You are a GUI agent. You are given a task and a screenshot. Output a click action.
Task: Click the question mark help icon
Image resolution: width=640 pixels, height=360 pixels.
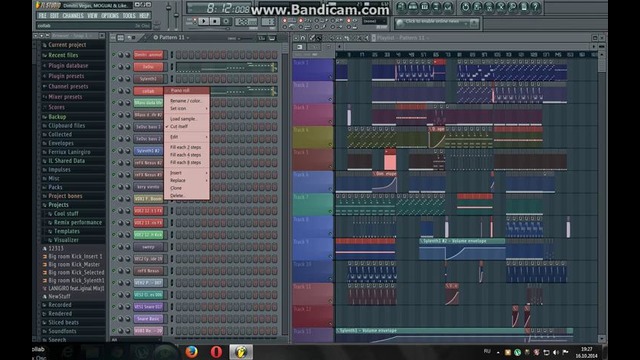pos(536,7)
